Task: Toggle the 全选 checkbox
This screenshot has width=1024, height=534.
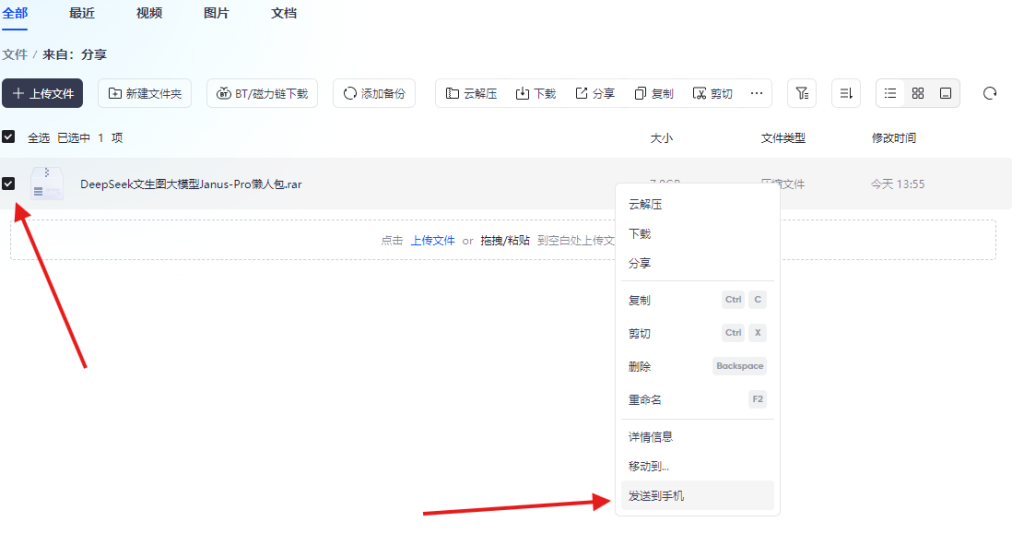Action: click(x=8, y=137)
